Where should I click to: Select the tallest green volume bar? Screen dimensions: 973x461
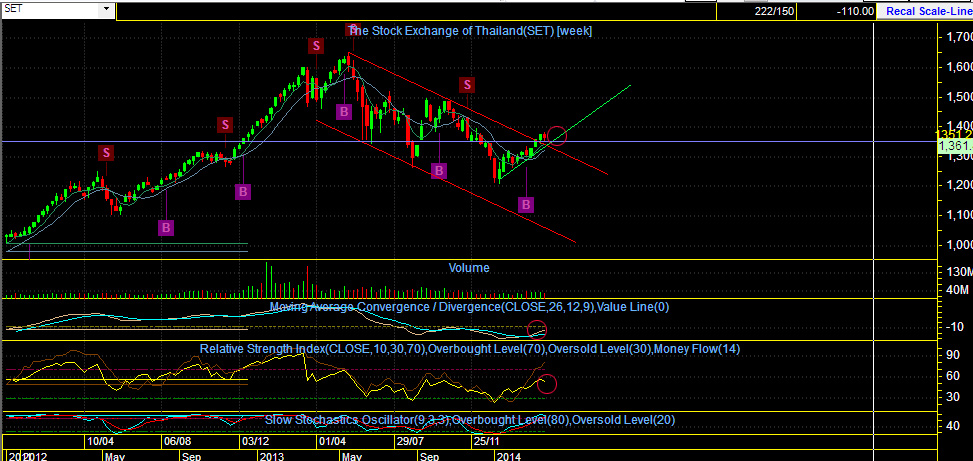click(267, 280)
